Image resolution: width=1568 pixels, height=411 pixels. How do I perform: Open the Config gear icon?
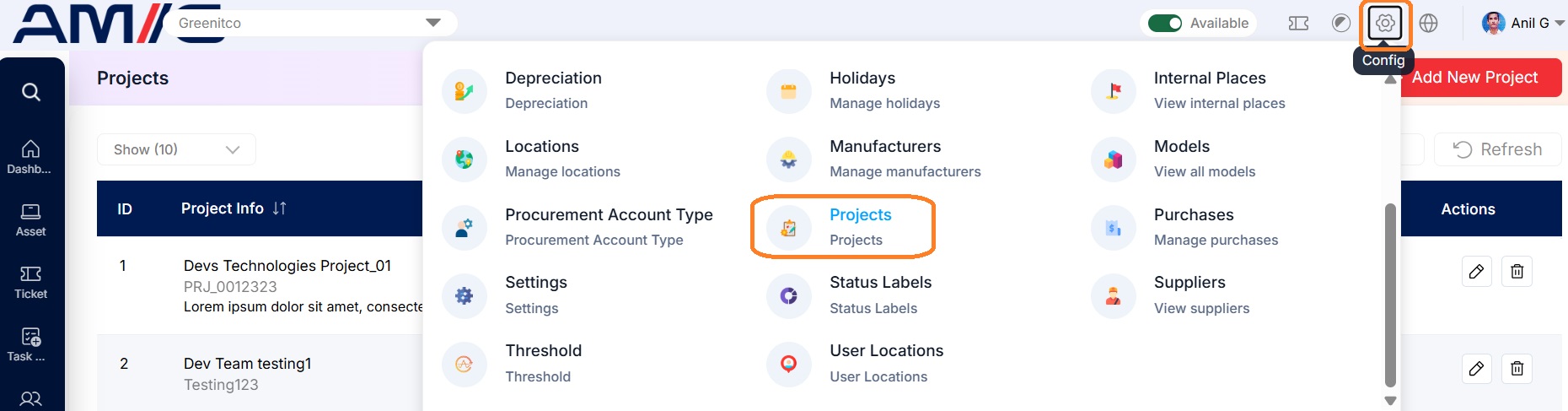(x=1385, y=24)
